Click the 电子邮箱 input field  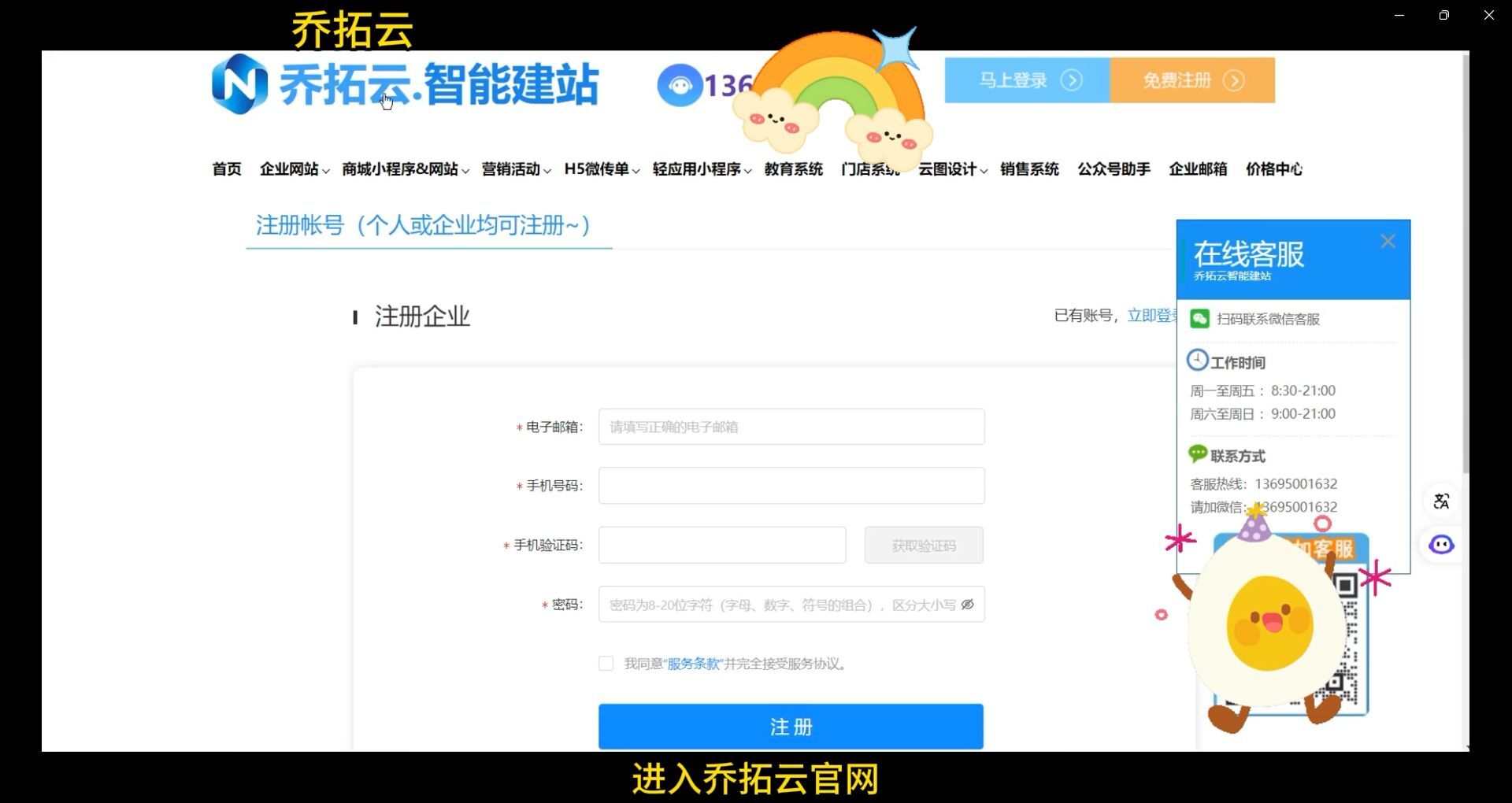tap(791, 427)
